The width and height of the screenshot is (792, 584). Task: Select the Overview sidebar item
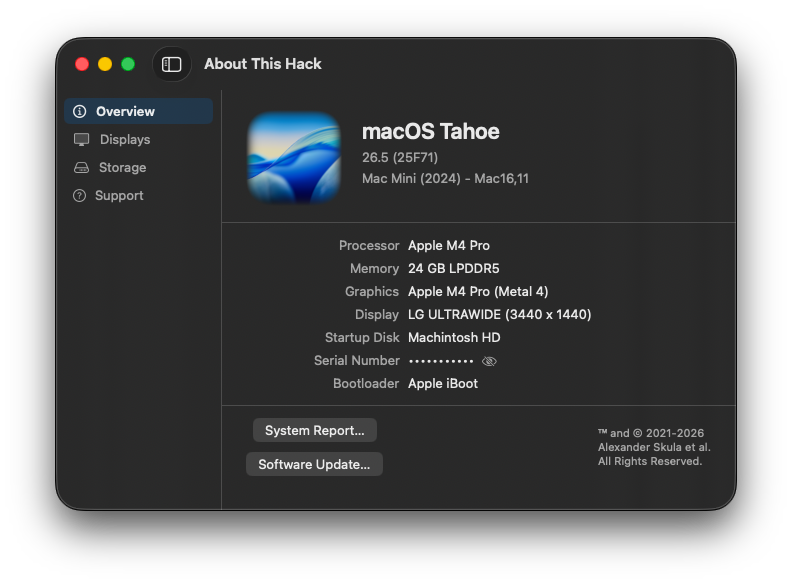[138, 111]
